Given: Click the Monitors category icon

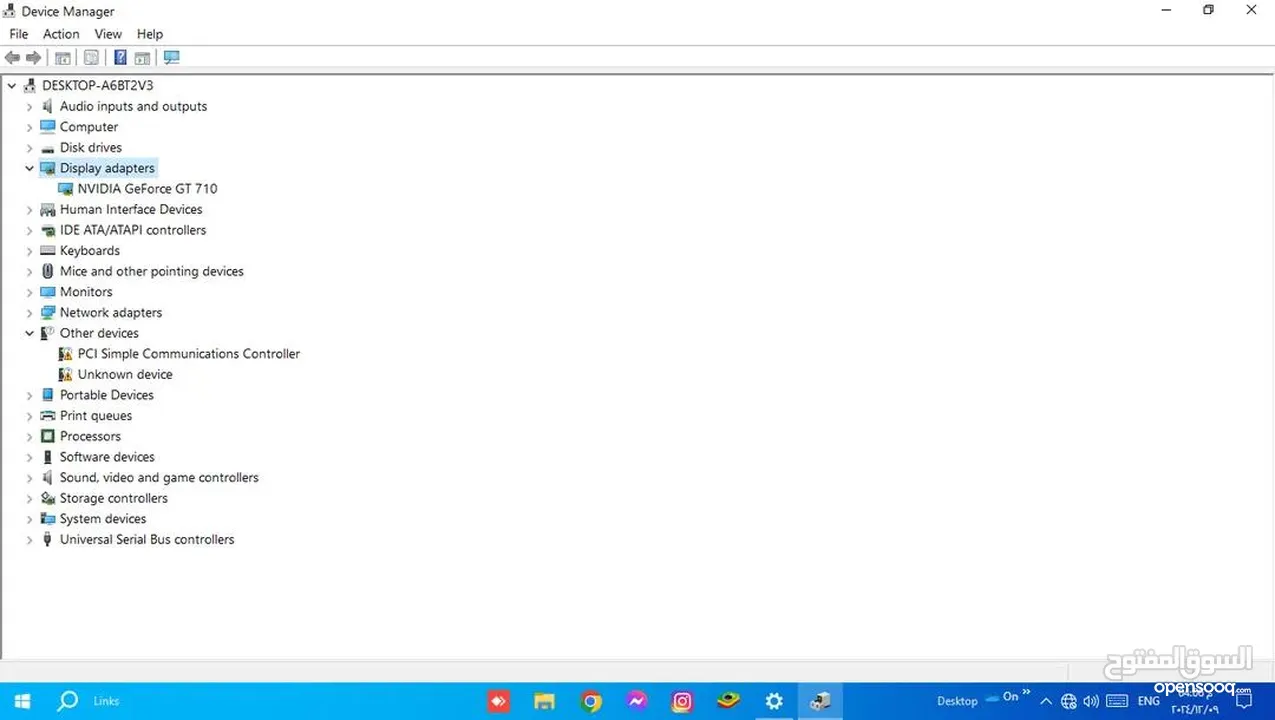Looking at the screenshot, I should pyautogui.click(x=47, y=292).
